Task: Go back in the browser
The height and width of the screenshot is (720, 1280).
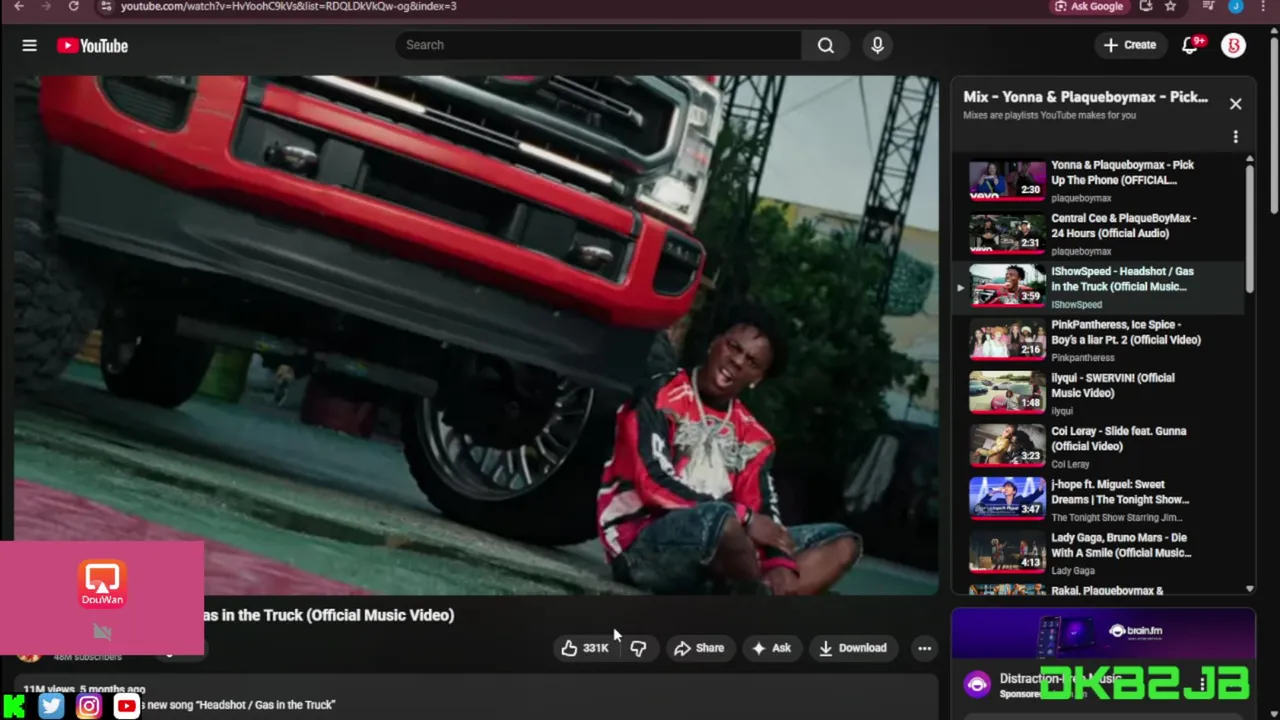Action: pyautogui.click(x=18, y=6)
